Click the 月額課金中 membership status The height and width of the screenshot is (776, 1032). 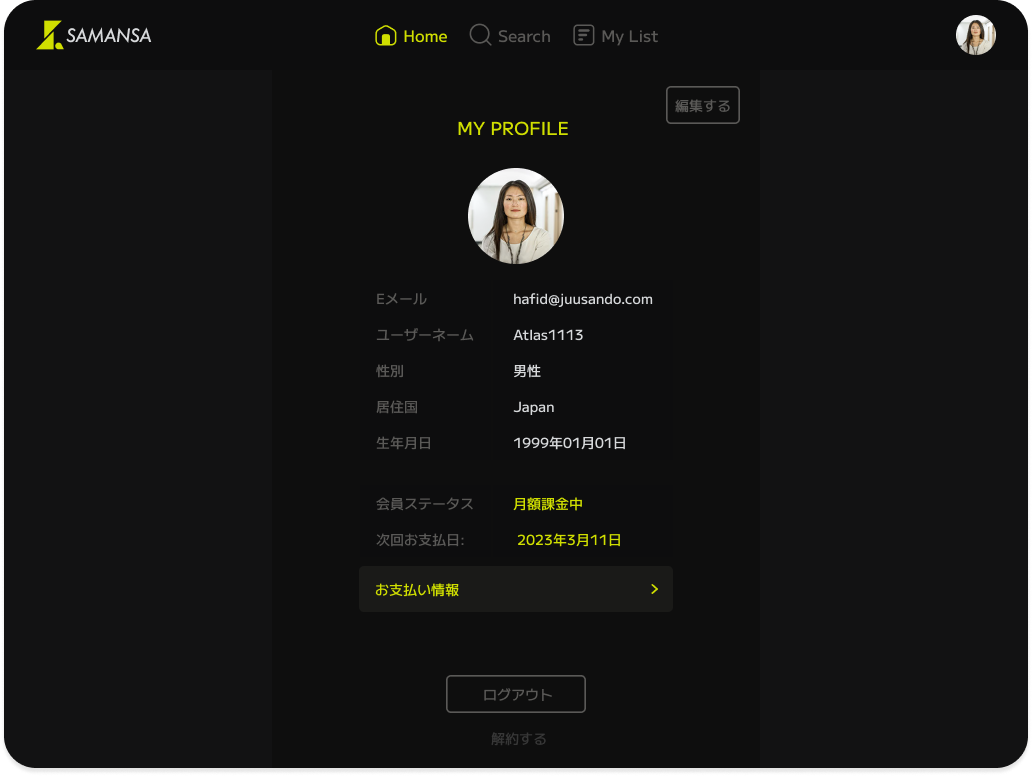coord(547,504)
